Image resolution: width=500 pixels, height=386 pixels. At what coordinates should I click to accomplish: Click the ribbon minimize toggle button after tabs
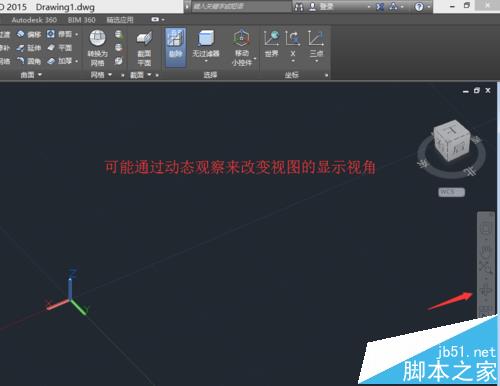coord(155,20)
